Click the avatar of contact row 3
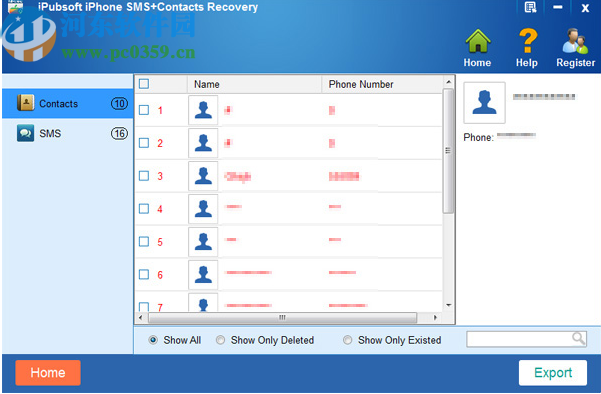This screenshot has height=394, width=601. coord(203,176)
